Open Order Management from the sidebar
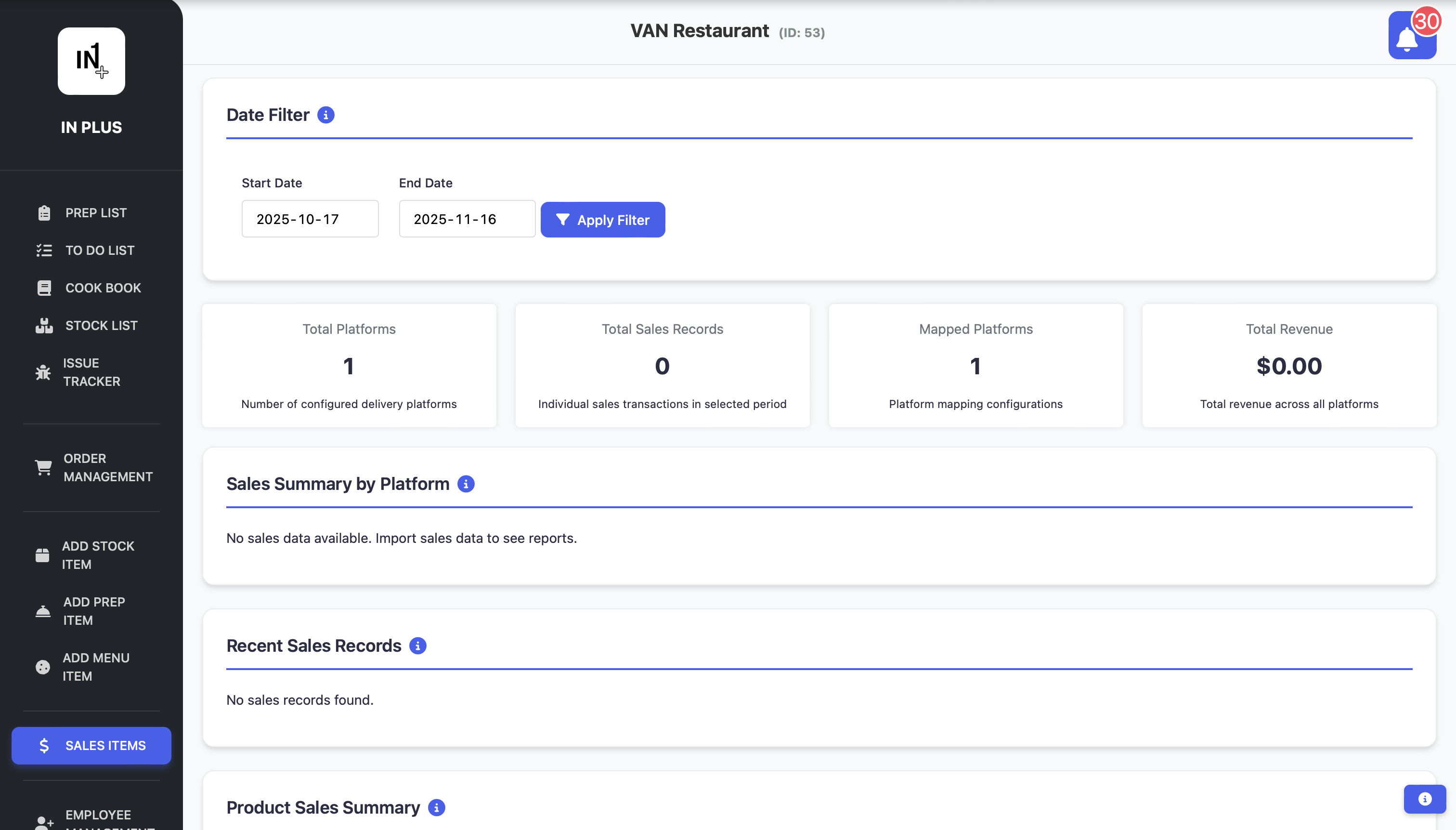 pos(108,467)
